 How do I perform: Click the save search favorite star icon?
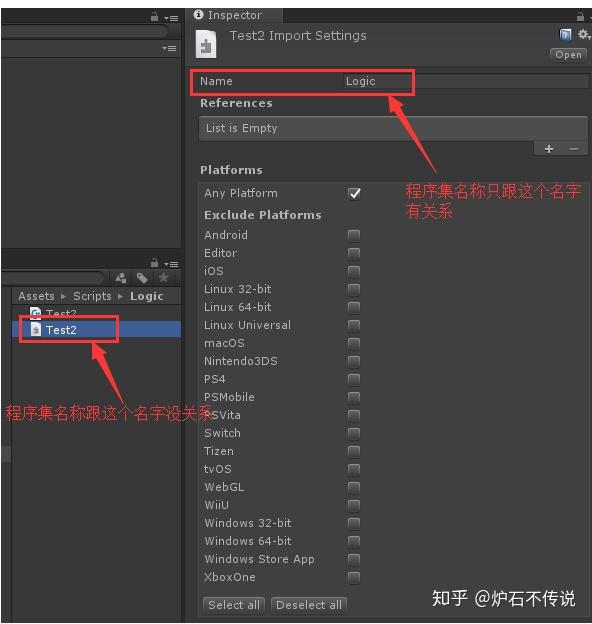point(164,277)
